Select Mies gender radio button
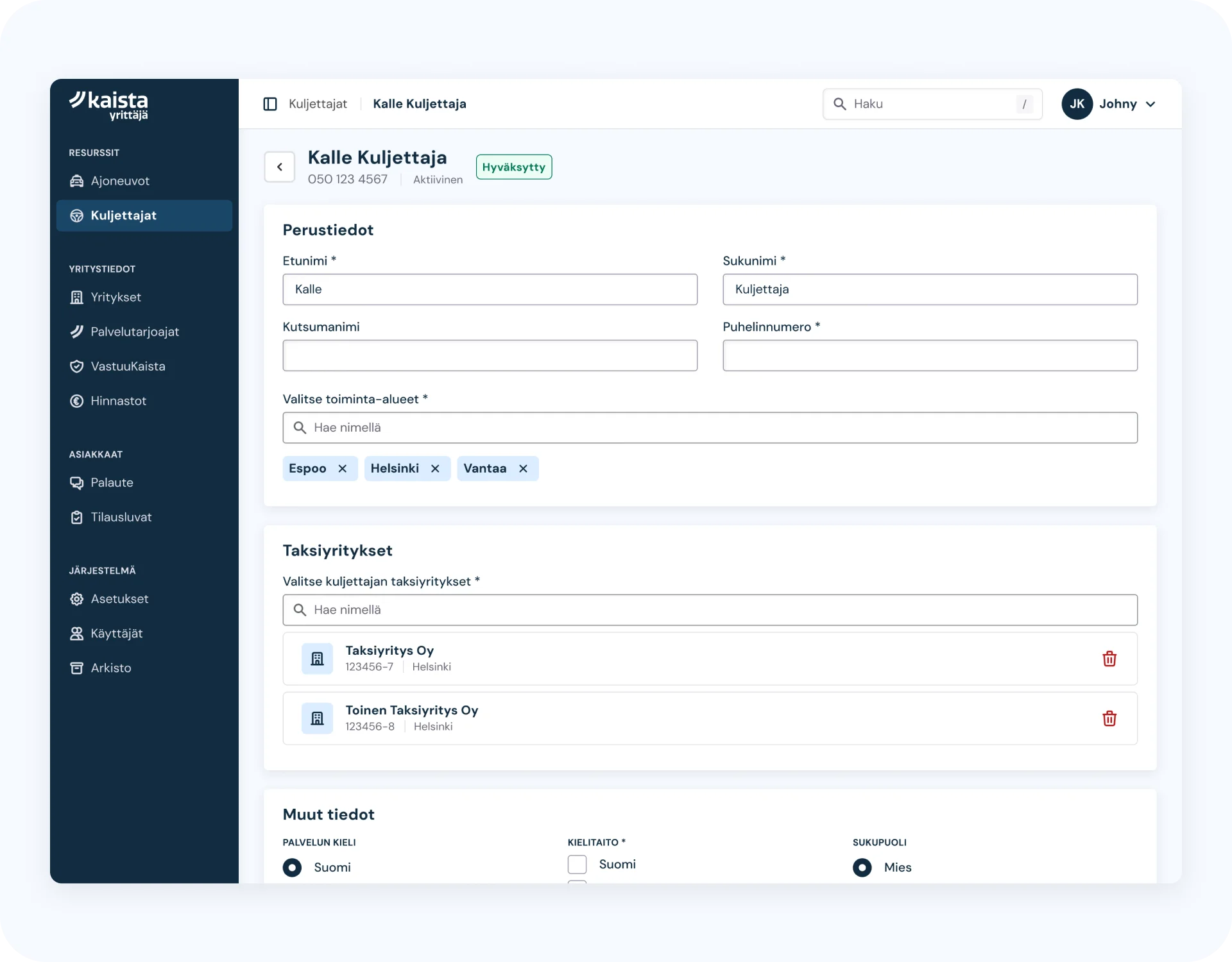 click(x=862, y=867)
